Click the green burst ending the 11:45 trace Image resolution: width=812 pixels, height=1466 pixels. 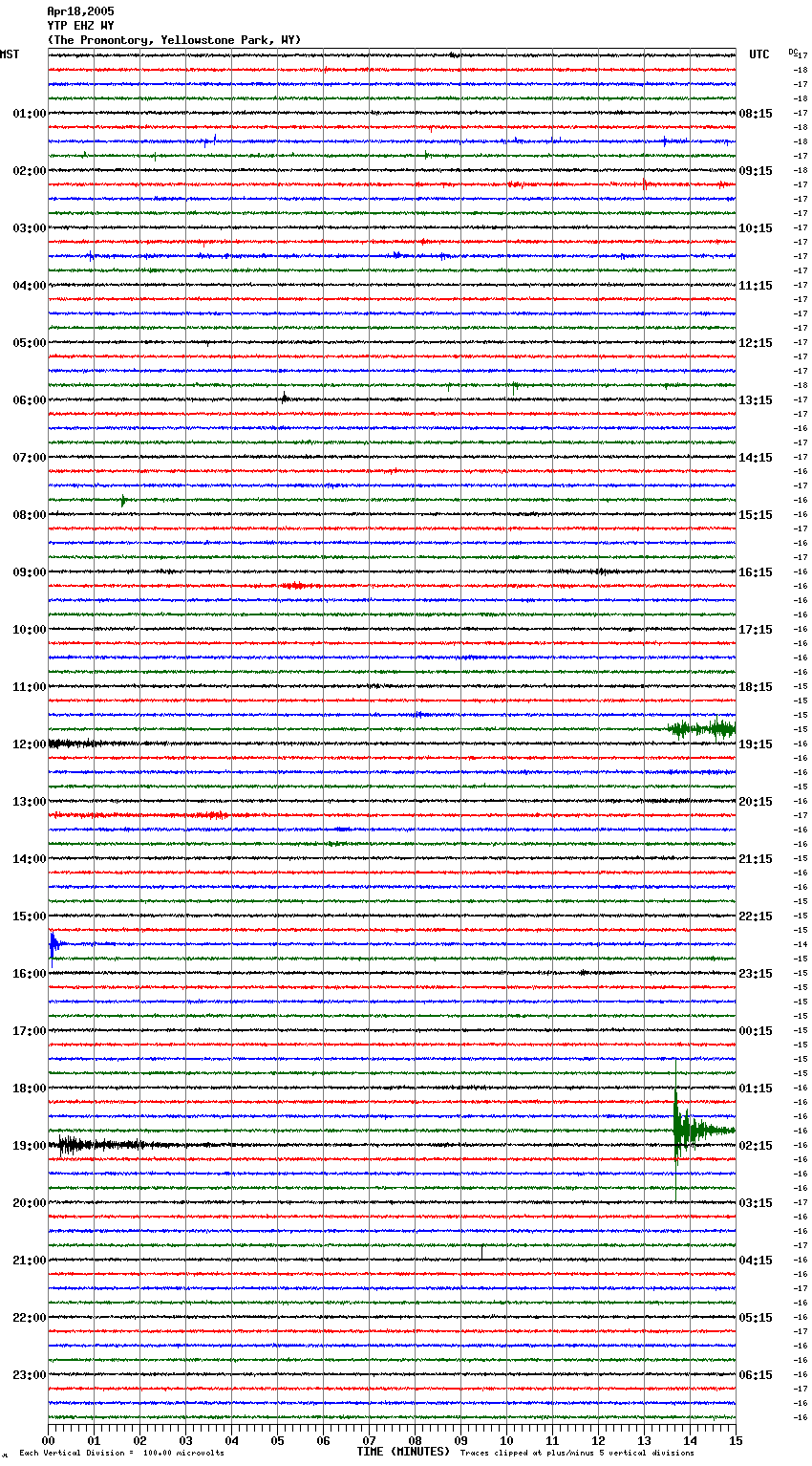pyautogui.click(x=702, y=729)
